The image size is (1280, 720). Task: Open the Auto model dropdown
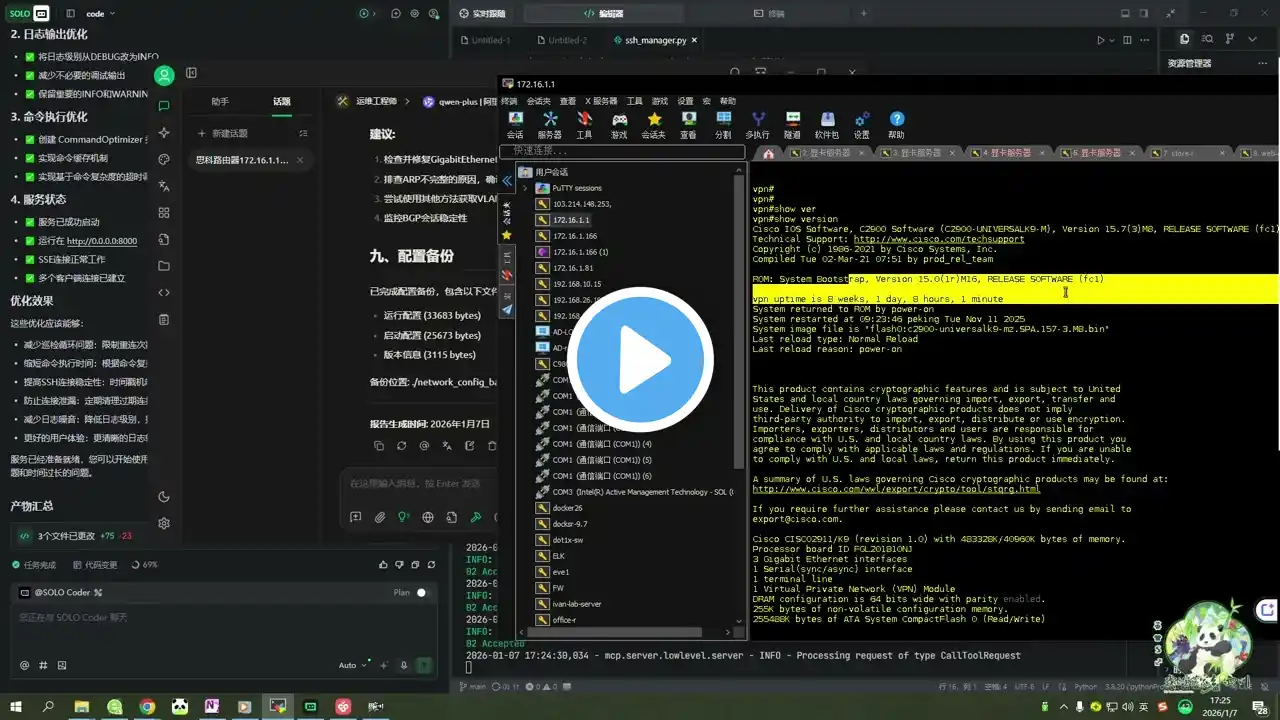click(353, 665)
